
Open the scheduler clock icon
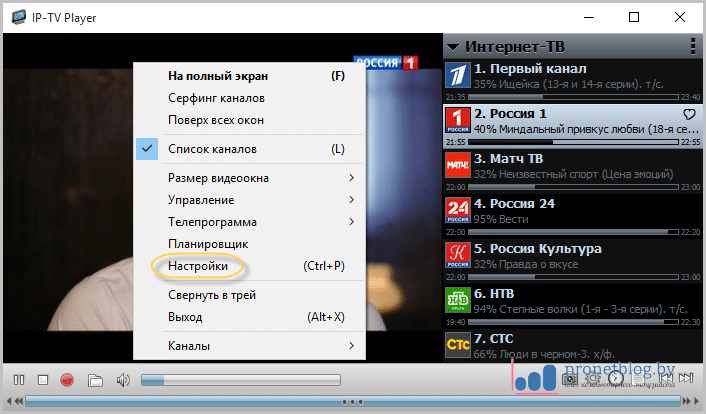point(615,379)
